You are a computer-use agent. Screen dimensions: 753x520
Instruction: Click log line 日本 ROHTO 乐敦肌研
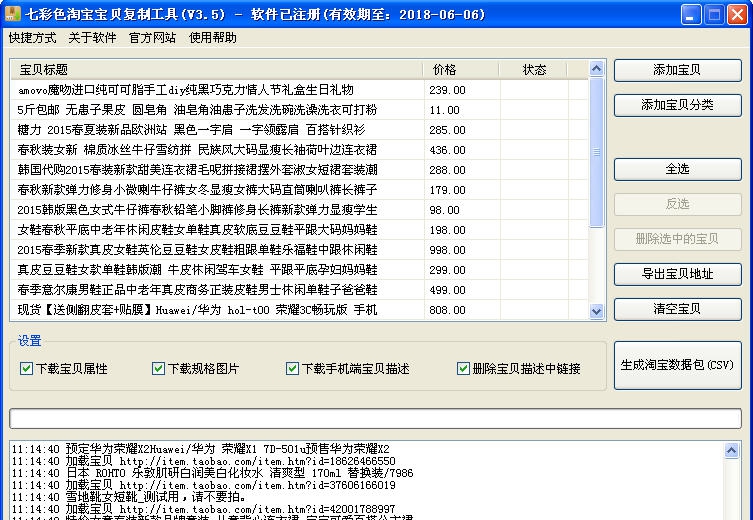click(212, 473)
